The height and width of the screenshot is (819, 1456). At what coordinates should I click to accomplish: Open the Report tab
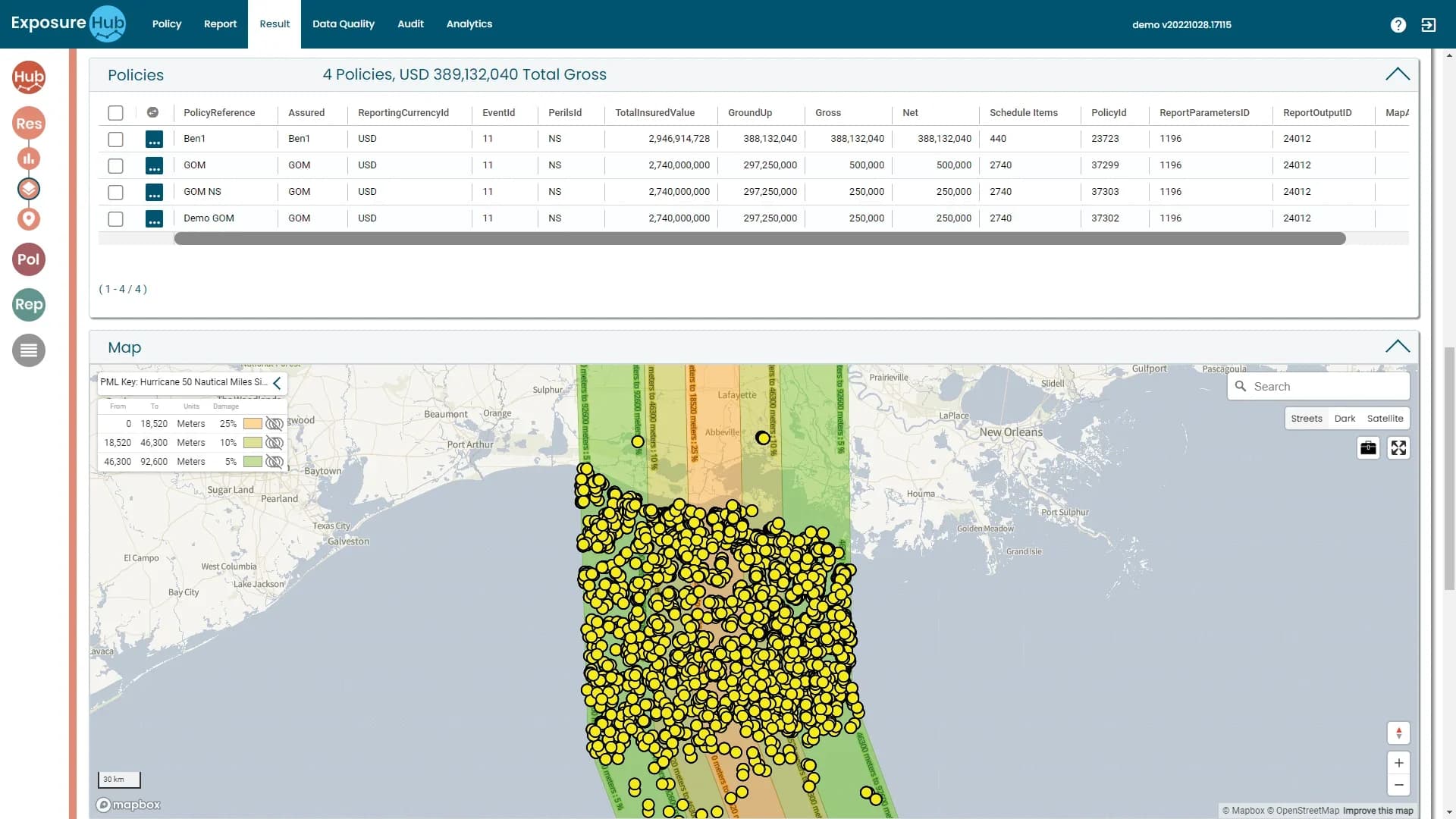[x=220, y=24]
